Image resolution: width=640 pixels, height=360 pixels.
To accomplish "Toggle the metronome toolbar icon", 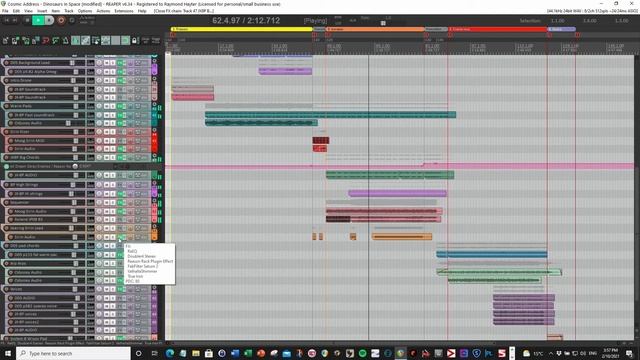I will pyautogui.click(x=65, y=40).
